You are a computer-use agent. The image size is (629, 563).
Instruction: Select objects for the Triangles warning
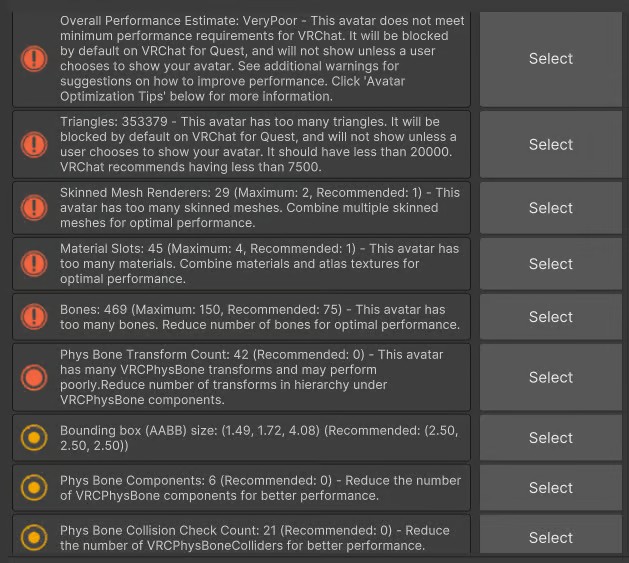551,144
